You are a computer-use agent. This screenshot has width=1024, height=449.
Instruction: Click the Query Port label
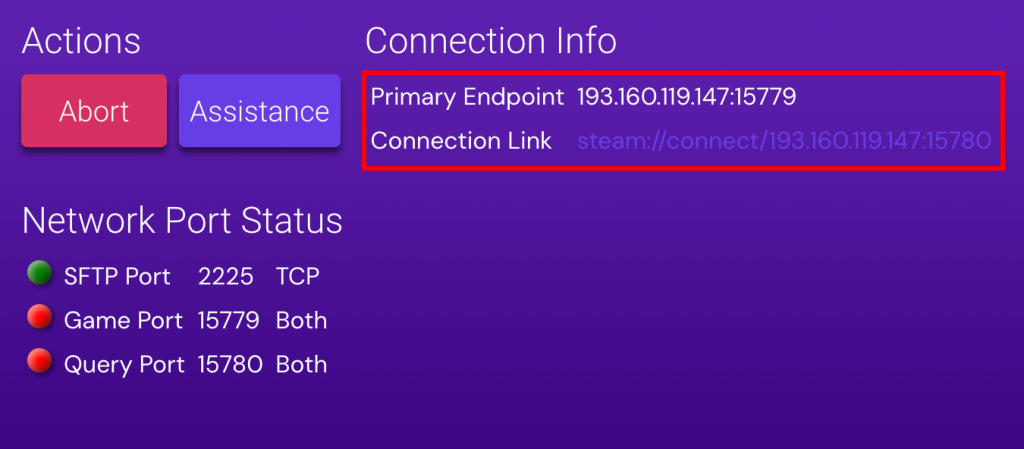[x=124, y=365]
